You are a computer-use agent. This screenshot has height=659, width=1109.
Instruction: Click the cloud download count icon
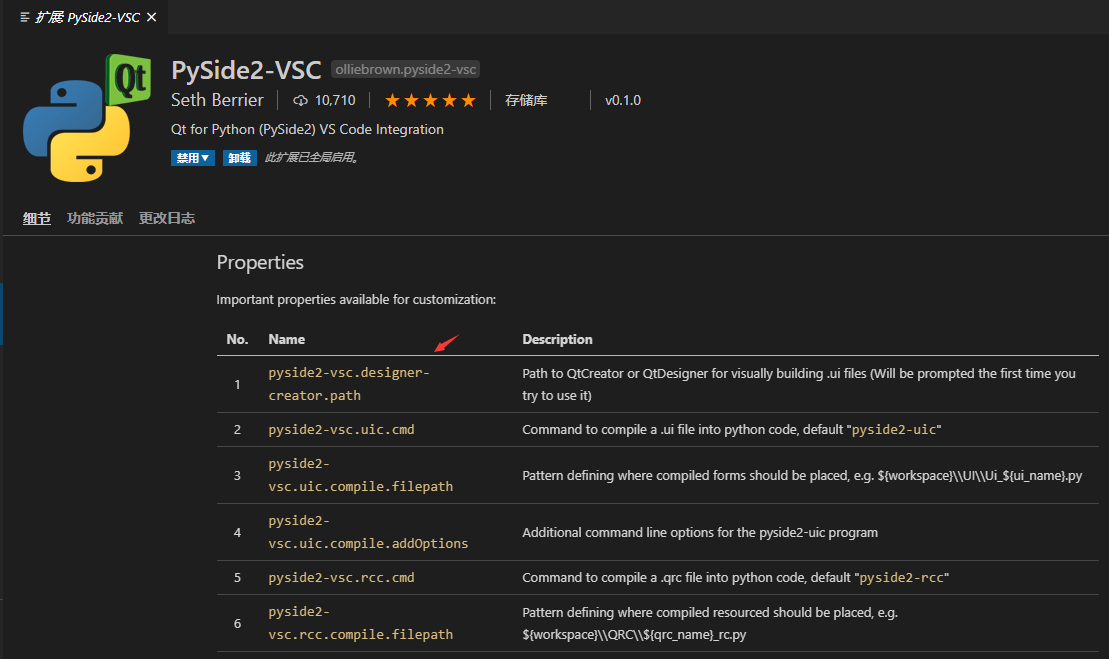(300, 100)
